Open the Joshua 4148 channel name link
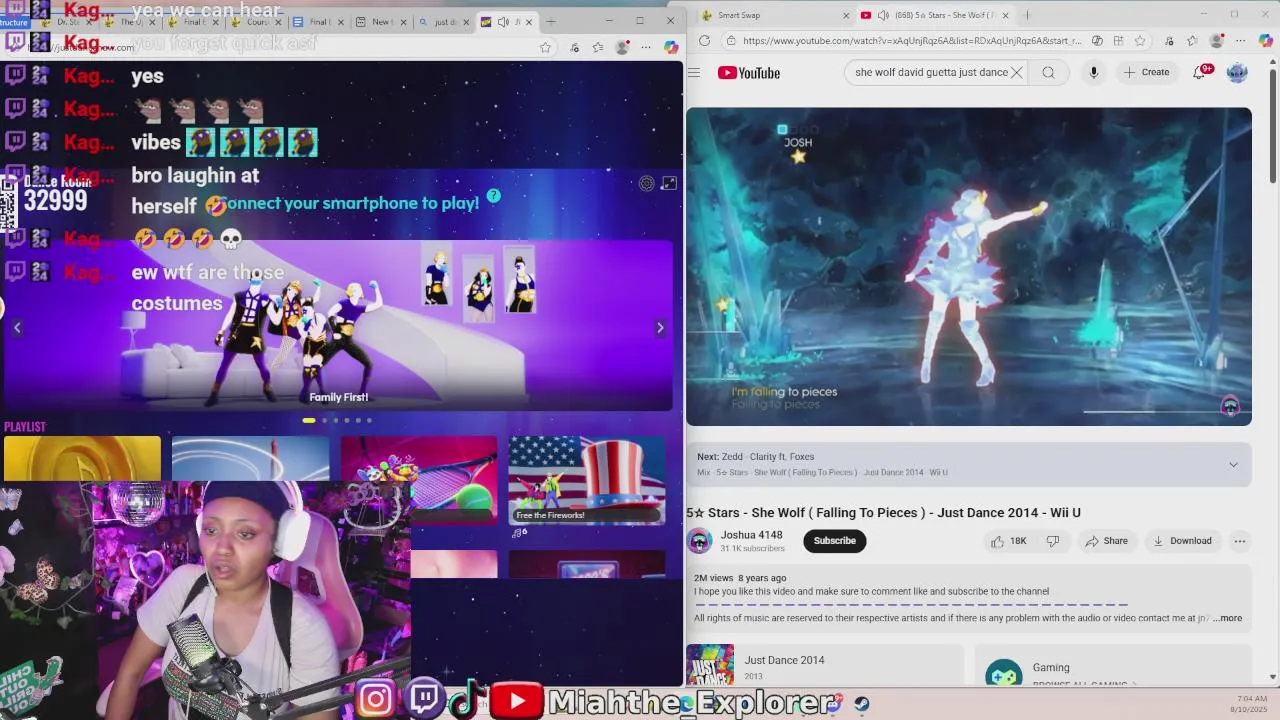Viewport: 1280px width, 720px height. 751,535
